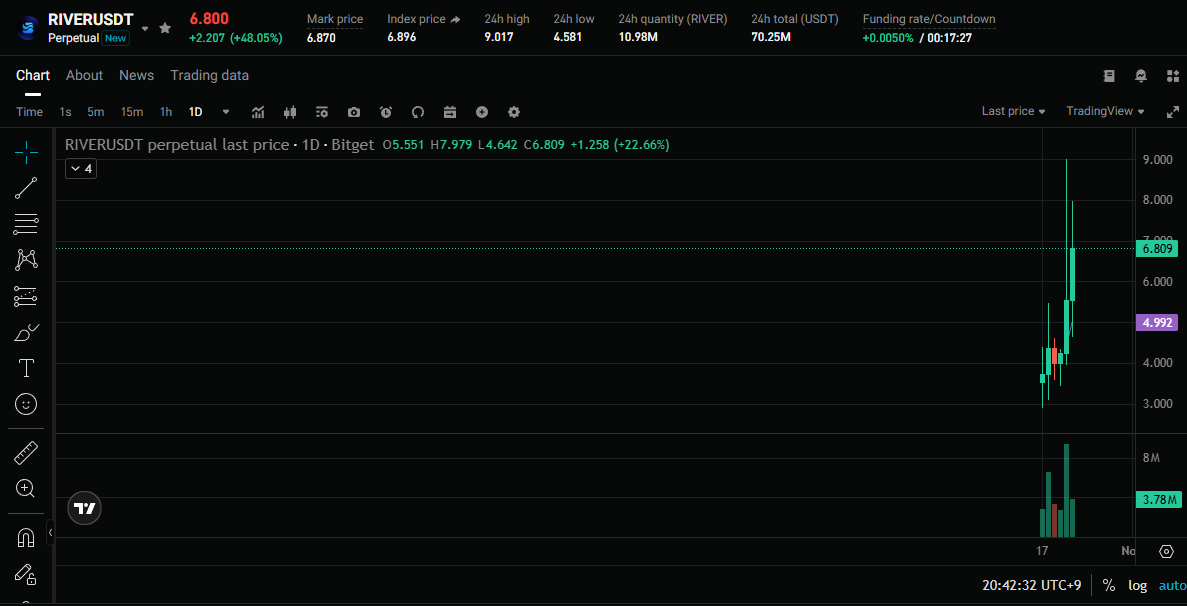Click the 24h total value 70.25M
This screenshot has height=606, width=1187.
click(771, 36)
